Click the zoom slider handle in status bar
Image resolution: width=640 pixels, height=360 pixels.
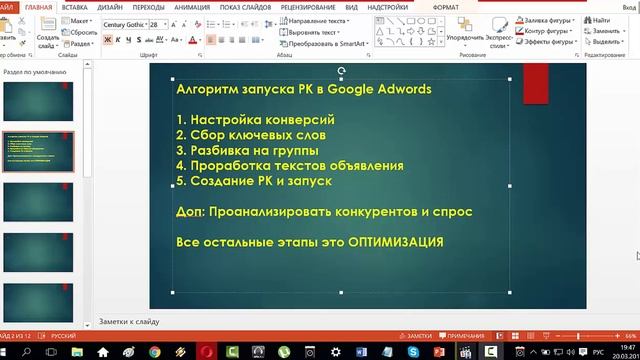click(x=578, y=336)
